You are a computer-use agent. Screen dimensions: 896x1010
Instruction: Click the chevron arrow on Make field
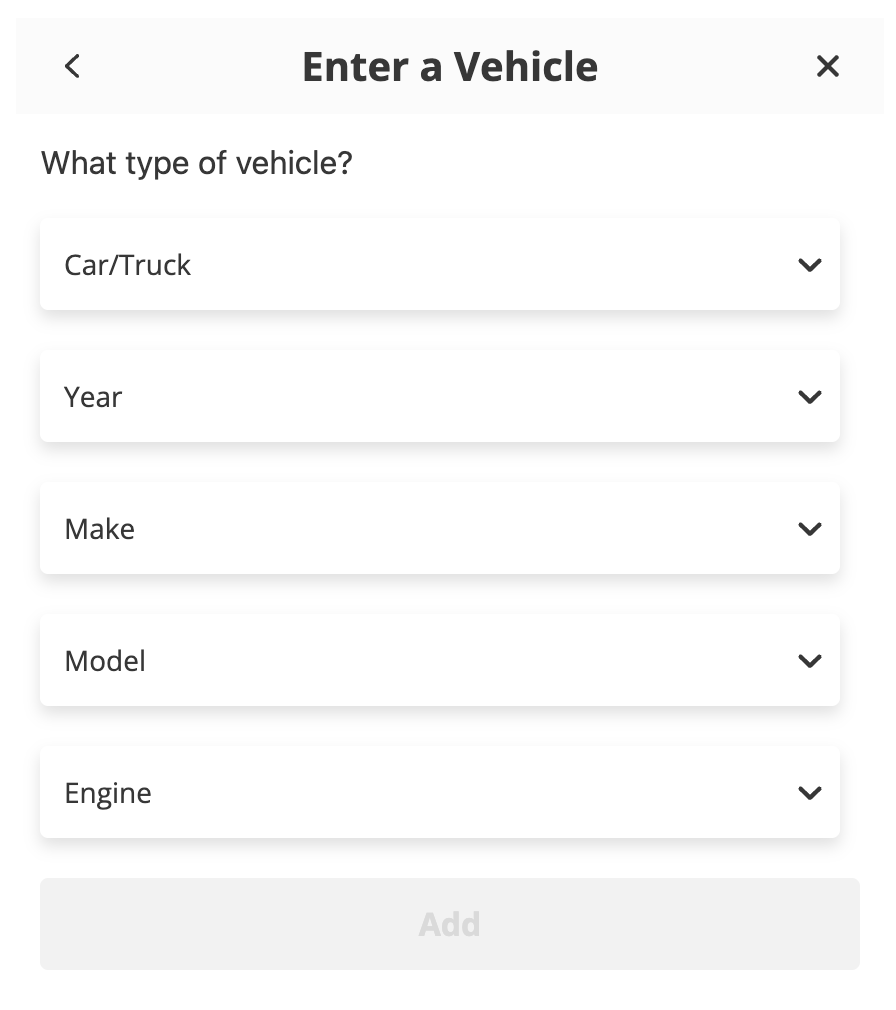pyautogui.click(x=809, y=529)
